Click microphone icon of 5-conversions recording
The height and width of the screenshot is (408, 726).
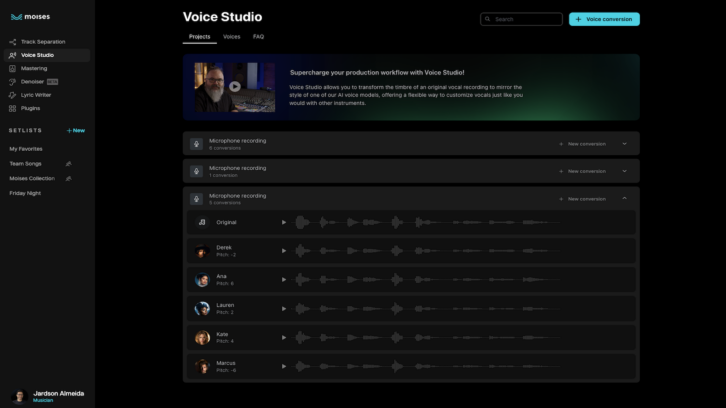(196, 199)
